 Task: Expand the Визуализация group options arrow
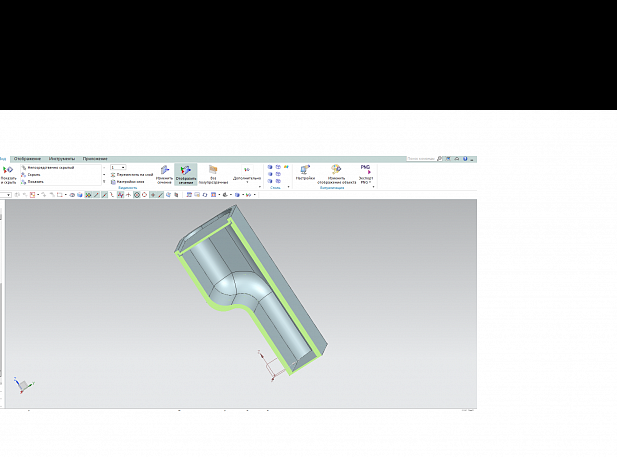(x=373, y=187)
